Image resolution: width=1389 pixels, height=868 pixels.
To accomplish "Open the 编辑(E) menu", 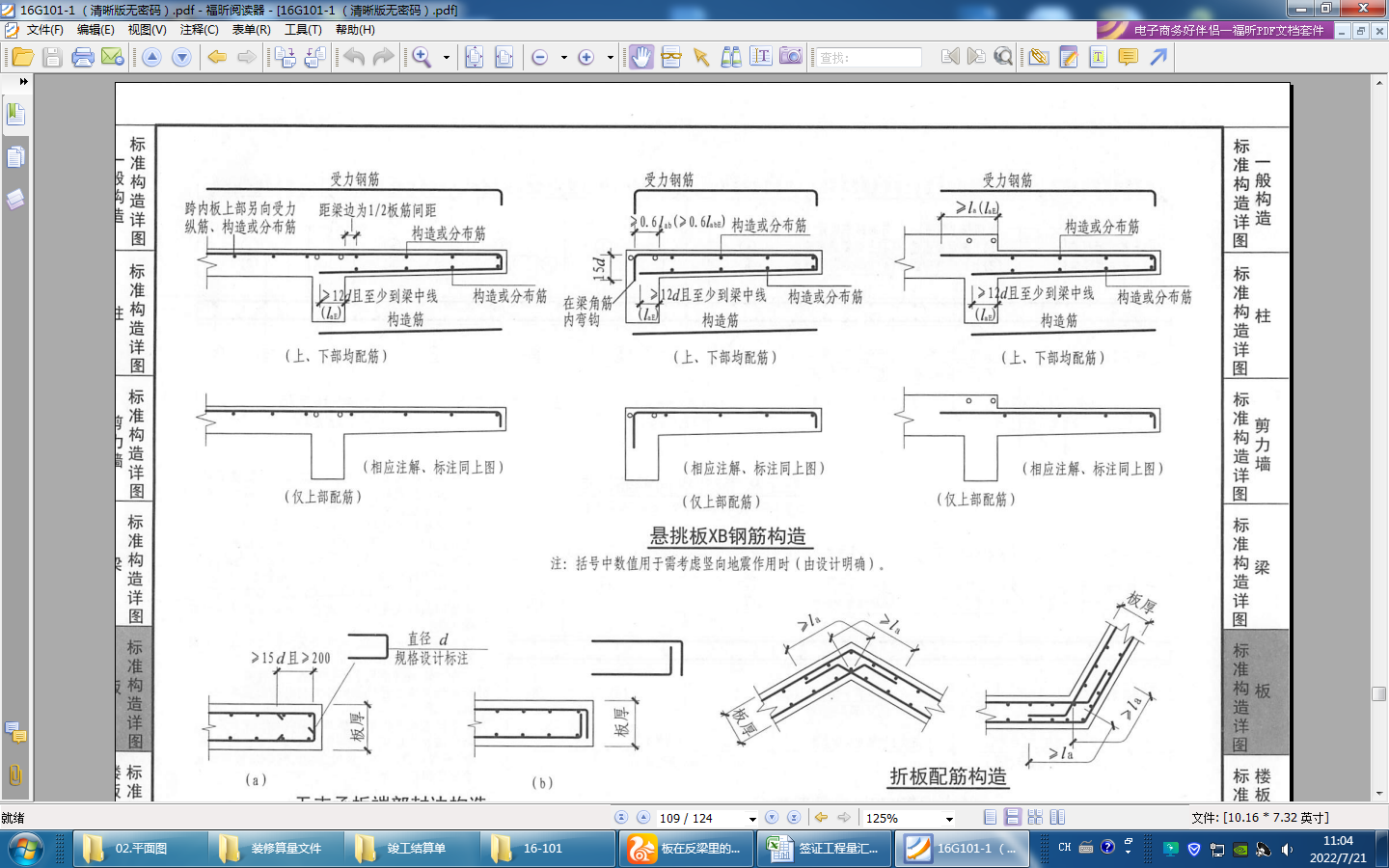I will click(x=95, y=30).
